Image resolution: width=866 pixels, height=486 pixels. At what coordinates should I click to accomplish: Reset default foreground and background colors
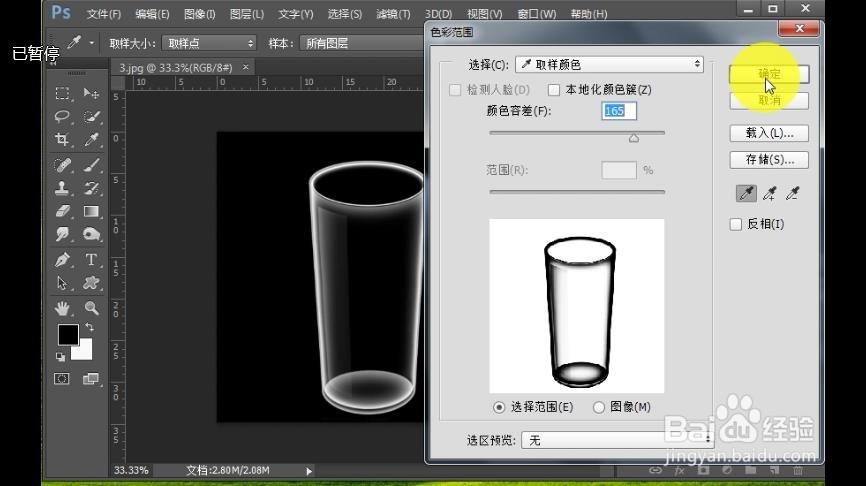[60, 357]
